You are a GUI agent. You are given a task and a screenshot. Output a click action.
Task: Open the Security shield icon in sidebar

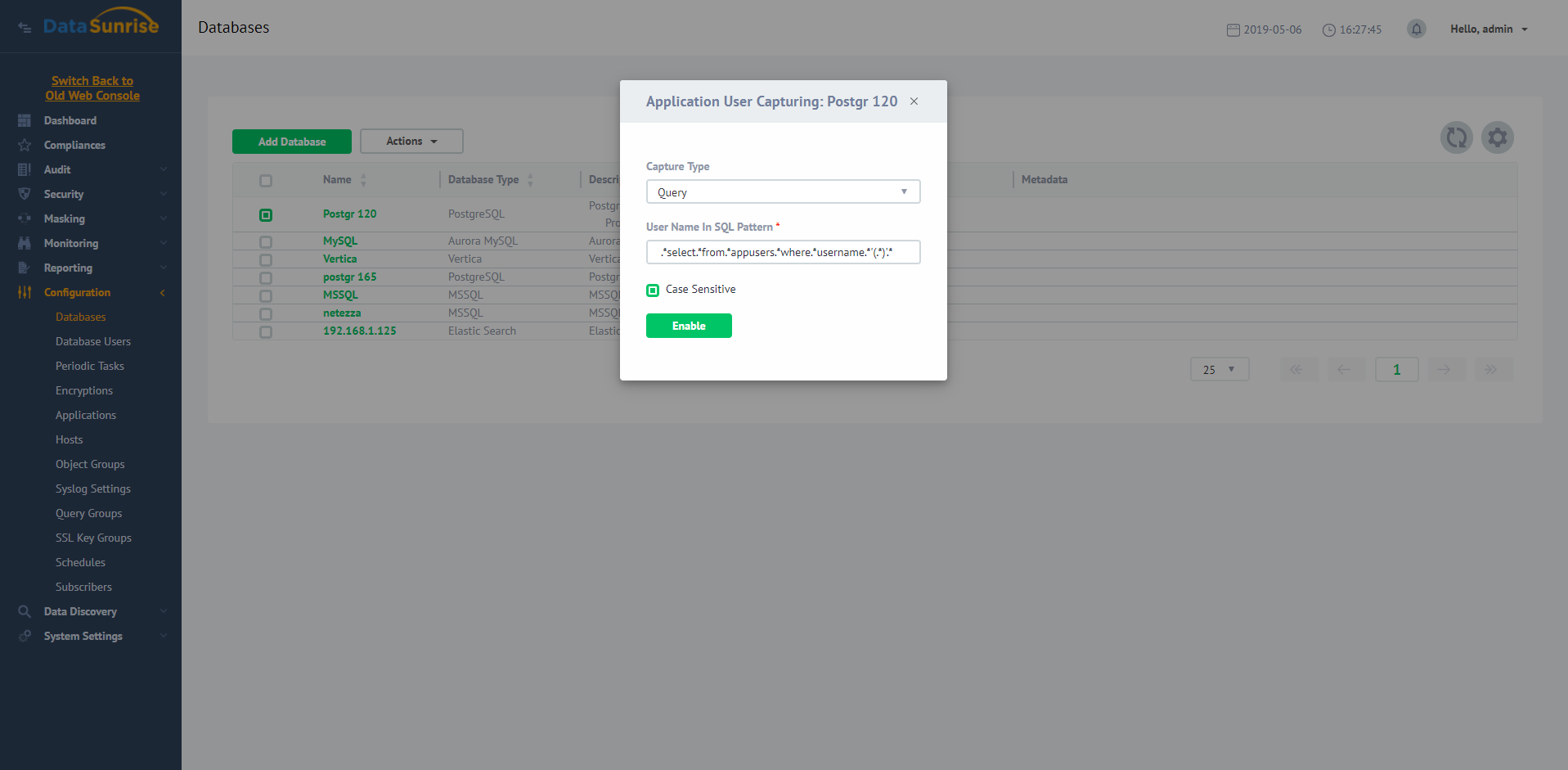25,194
